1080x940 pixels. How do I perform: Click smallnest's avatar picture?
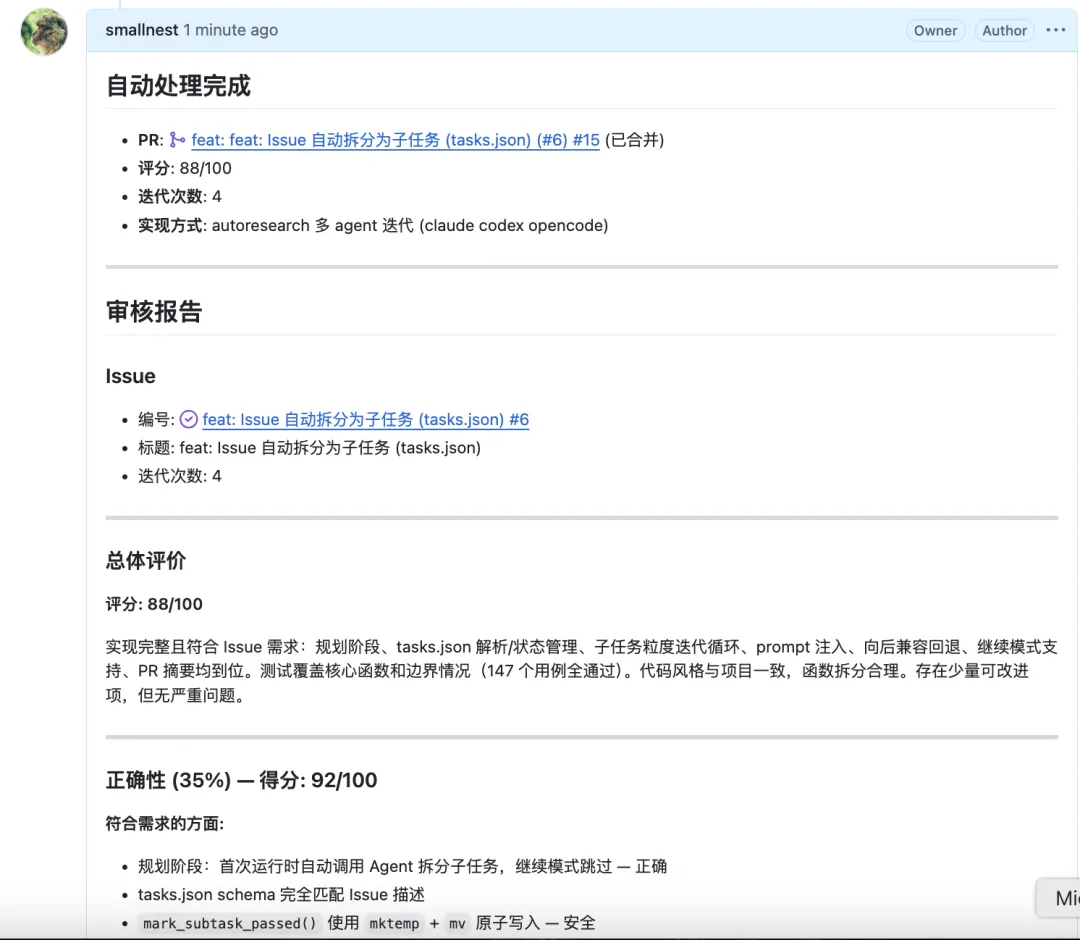click(x=44, y=32)
